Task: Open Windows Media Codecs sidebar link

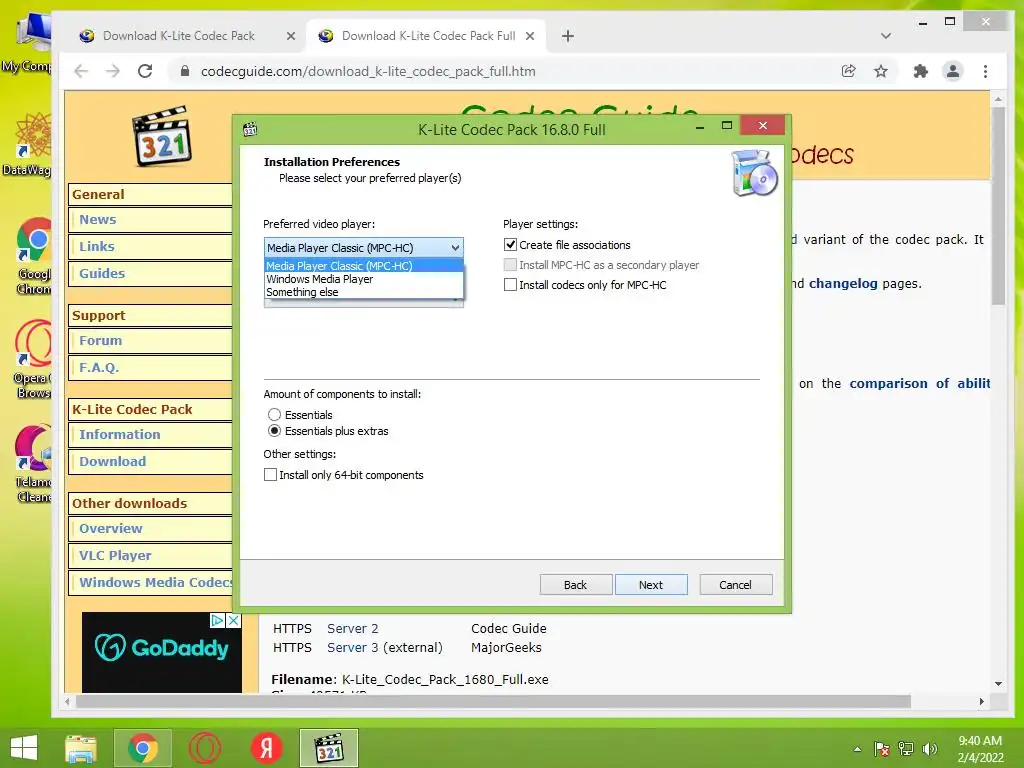Action: click(155, 582)
